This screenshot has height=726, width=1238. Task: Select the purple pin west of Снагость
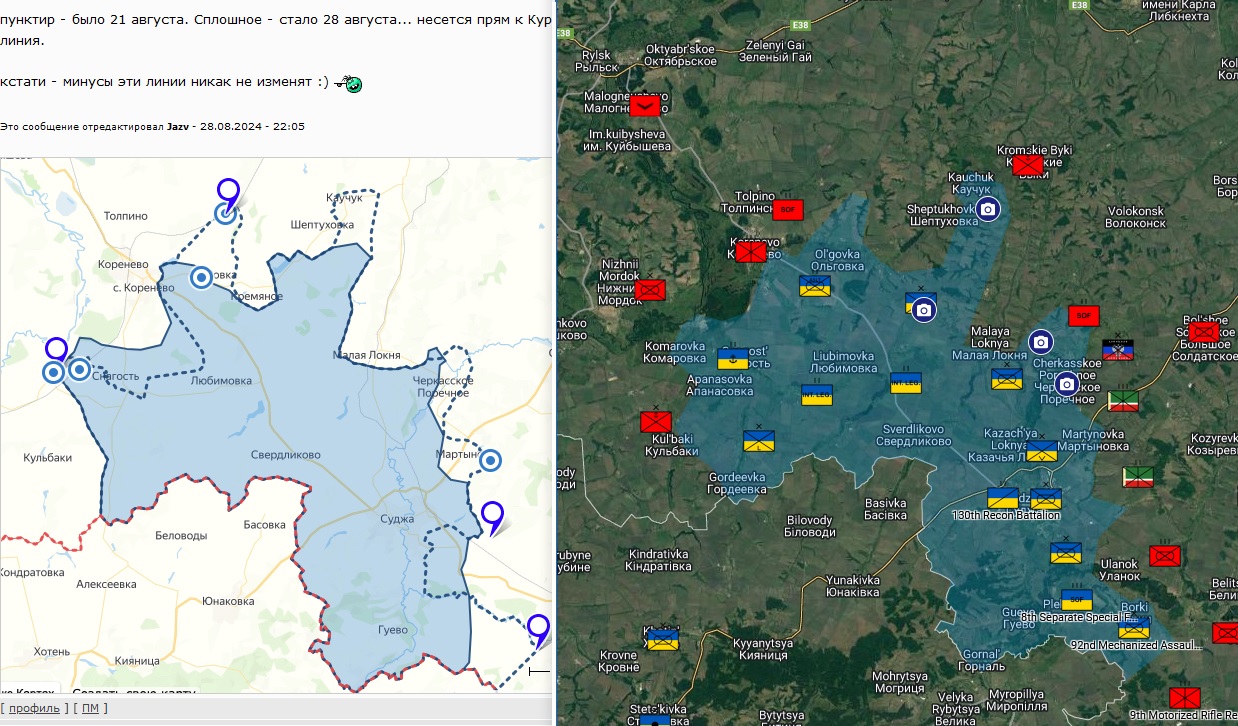click(x=57, y=351)
